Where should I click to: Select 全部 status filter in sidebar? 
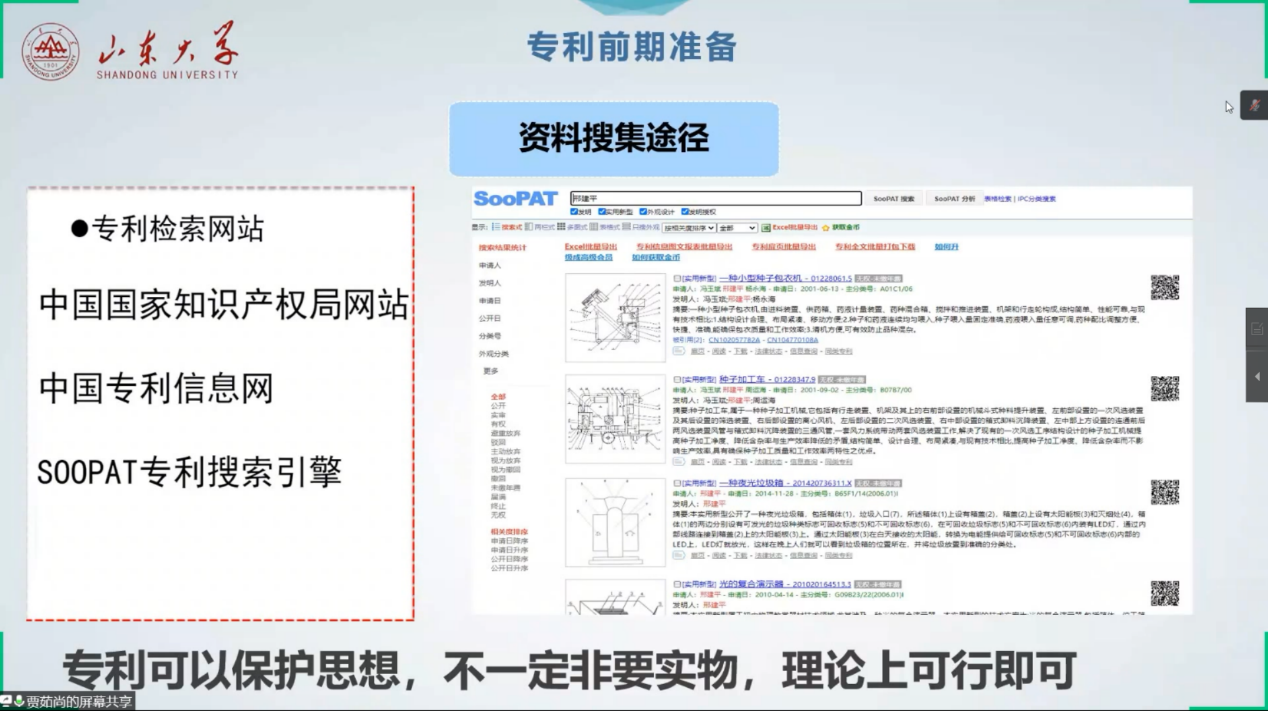(x=498, y=397)
